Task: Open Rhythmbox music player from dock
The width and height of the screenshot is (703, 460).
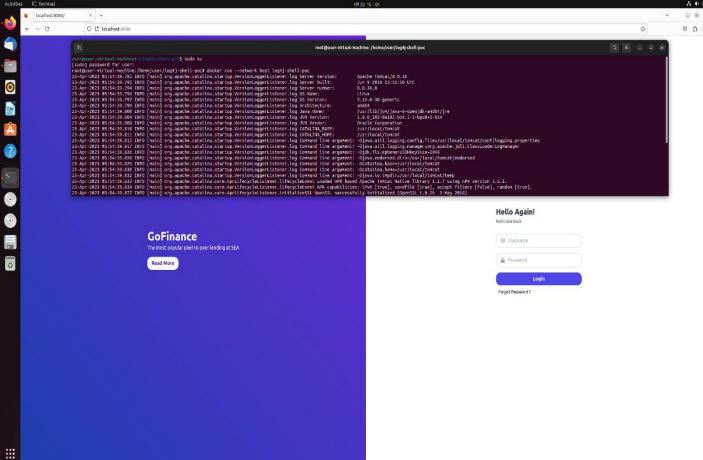Action: [x=10, y=87]
